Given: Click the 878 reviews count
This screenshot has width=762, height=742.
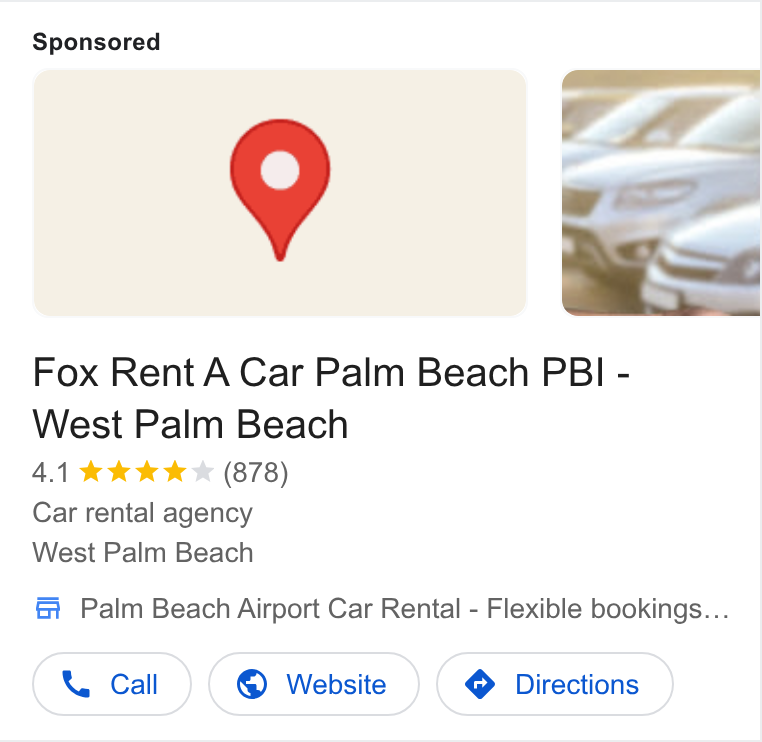Looking at the screenshot, I should click(256, 472).
